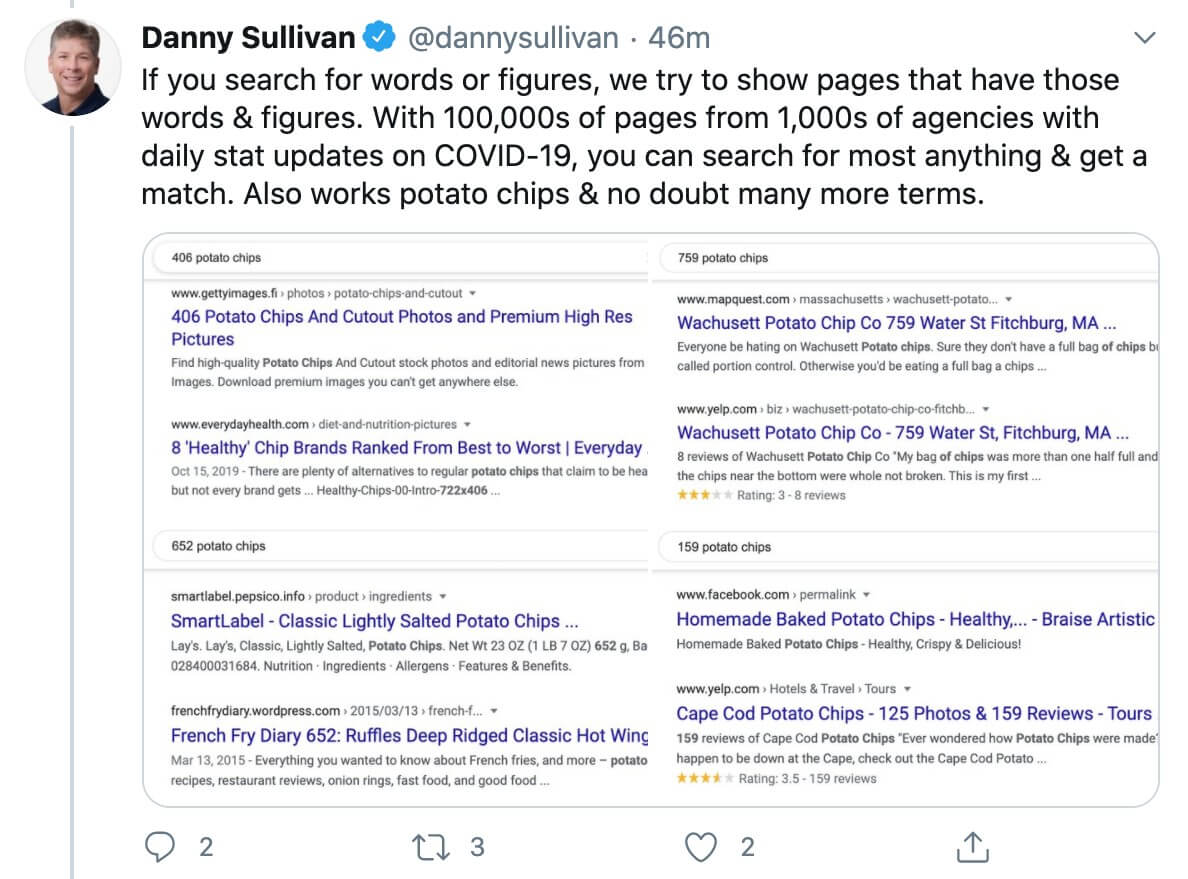The image size is (1188, 879).
Task: Expand the facebook.com permalink dropdown arrow
Action: tap(866, 595)
